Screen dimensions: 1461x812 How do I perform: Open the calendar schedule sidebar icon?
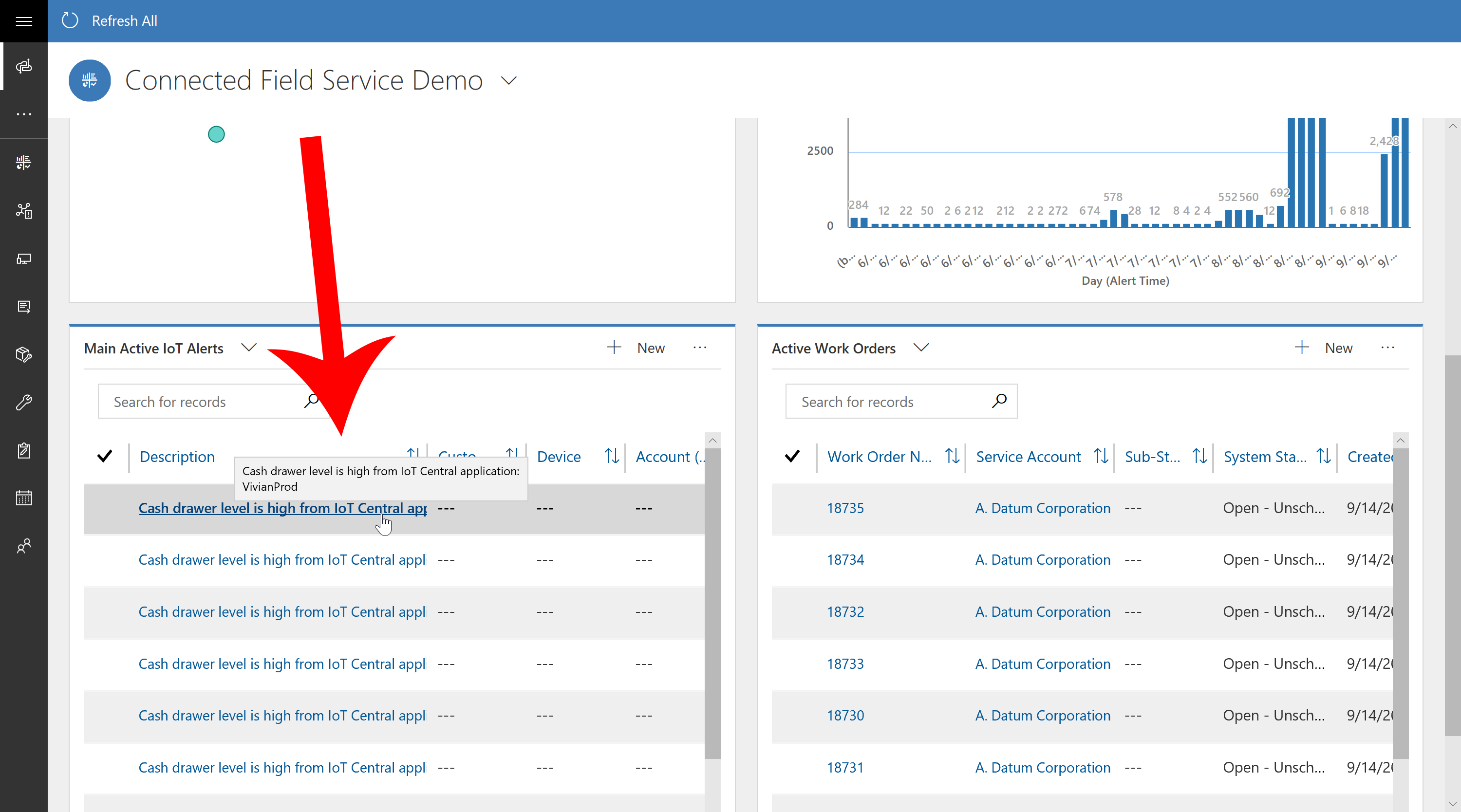(24, 498)
